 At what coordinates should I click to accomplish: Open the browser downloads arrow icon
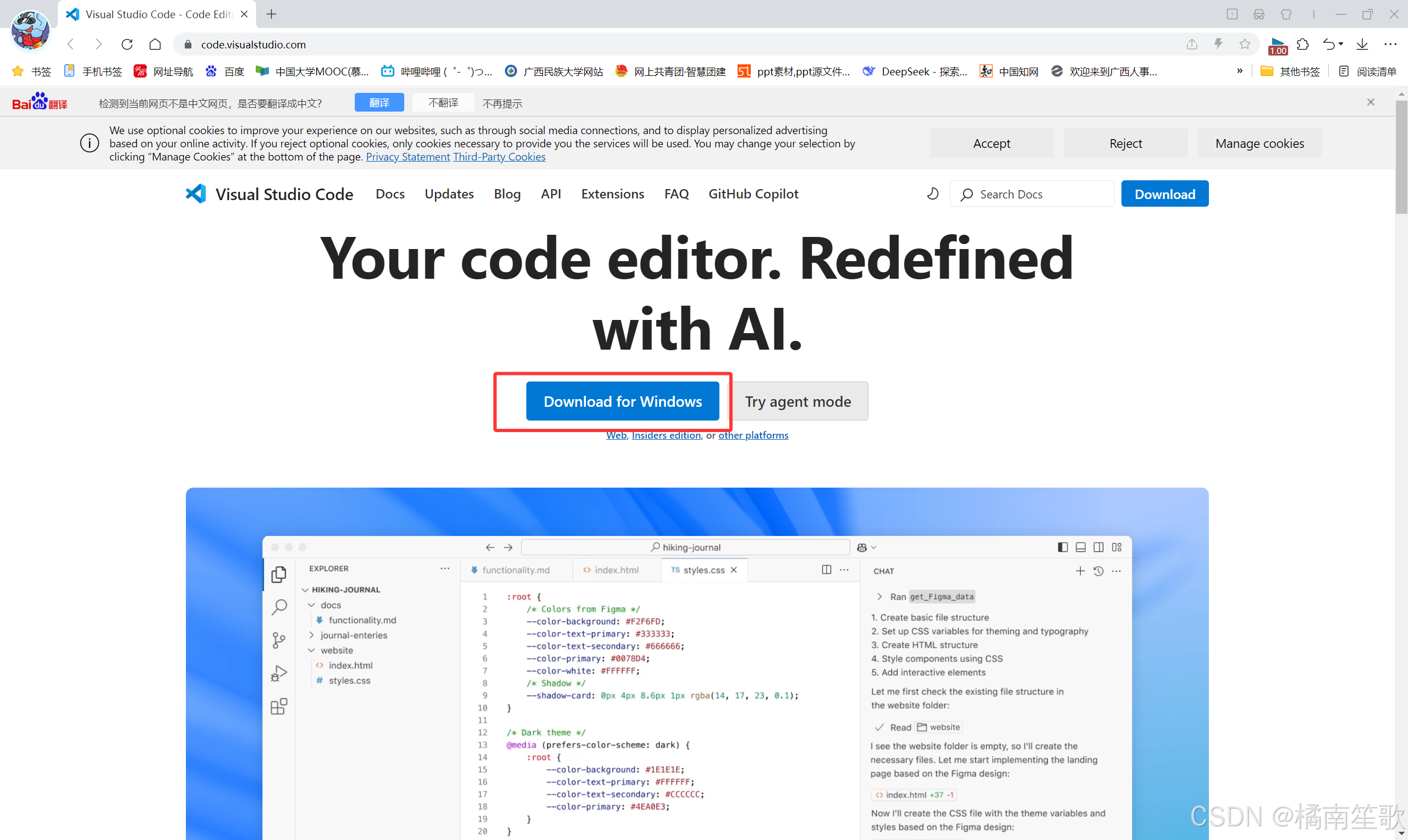pyautogui.click(x=1362, y=44)
